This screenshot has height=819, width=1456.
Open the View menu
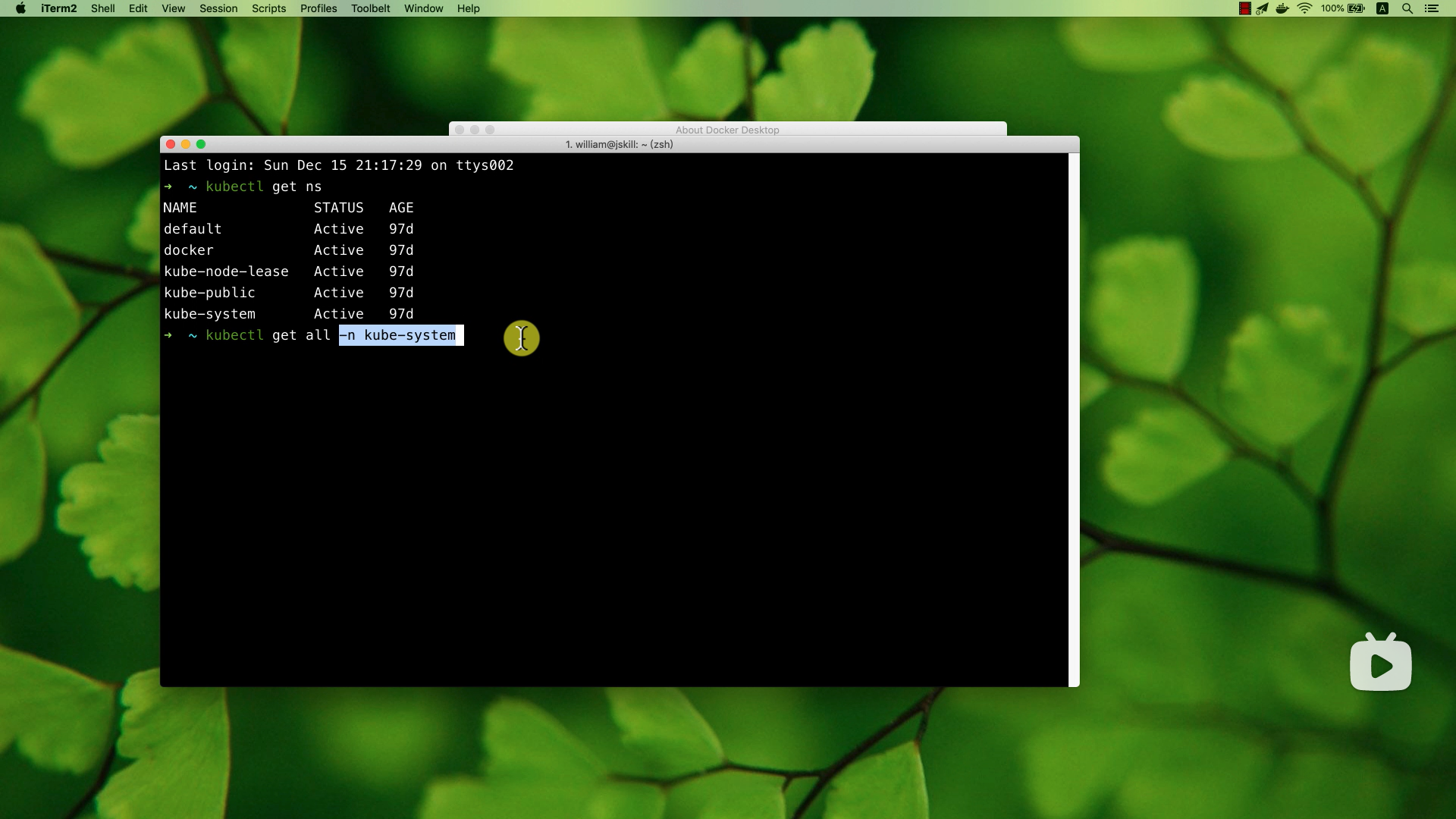point(173,8)
